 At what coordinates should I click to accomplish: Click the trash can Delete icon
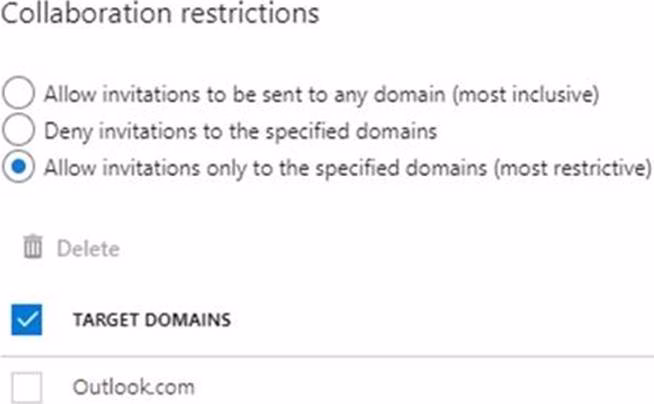pos(33,248)
